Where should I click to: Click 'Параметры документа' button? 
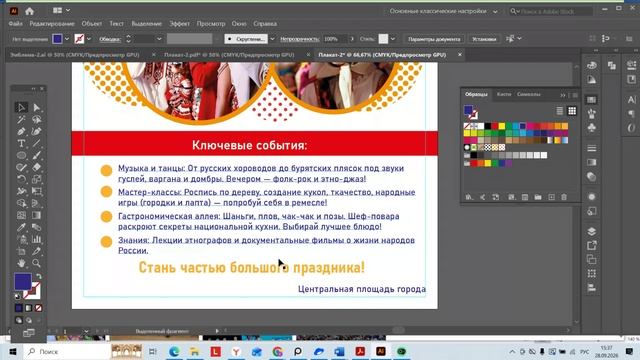point(434,39)
